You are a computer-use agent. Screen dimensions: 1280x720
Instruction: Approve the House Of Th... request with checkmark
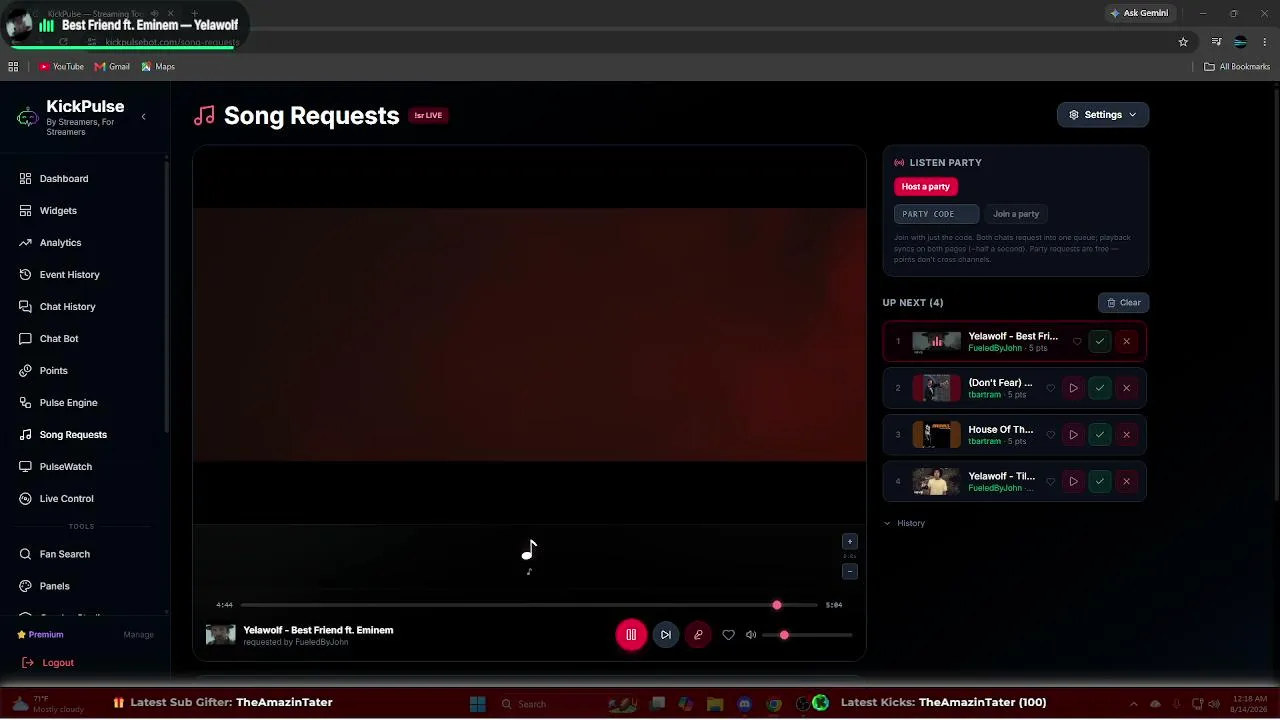click(x=1100, y=435)
